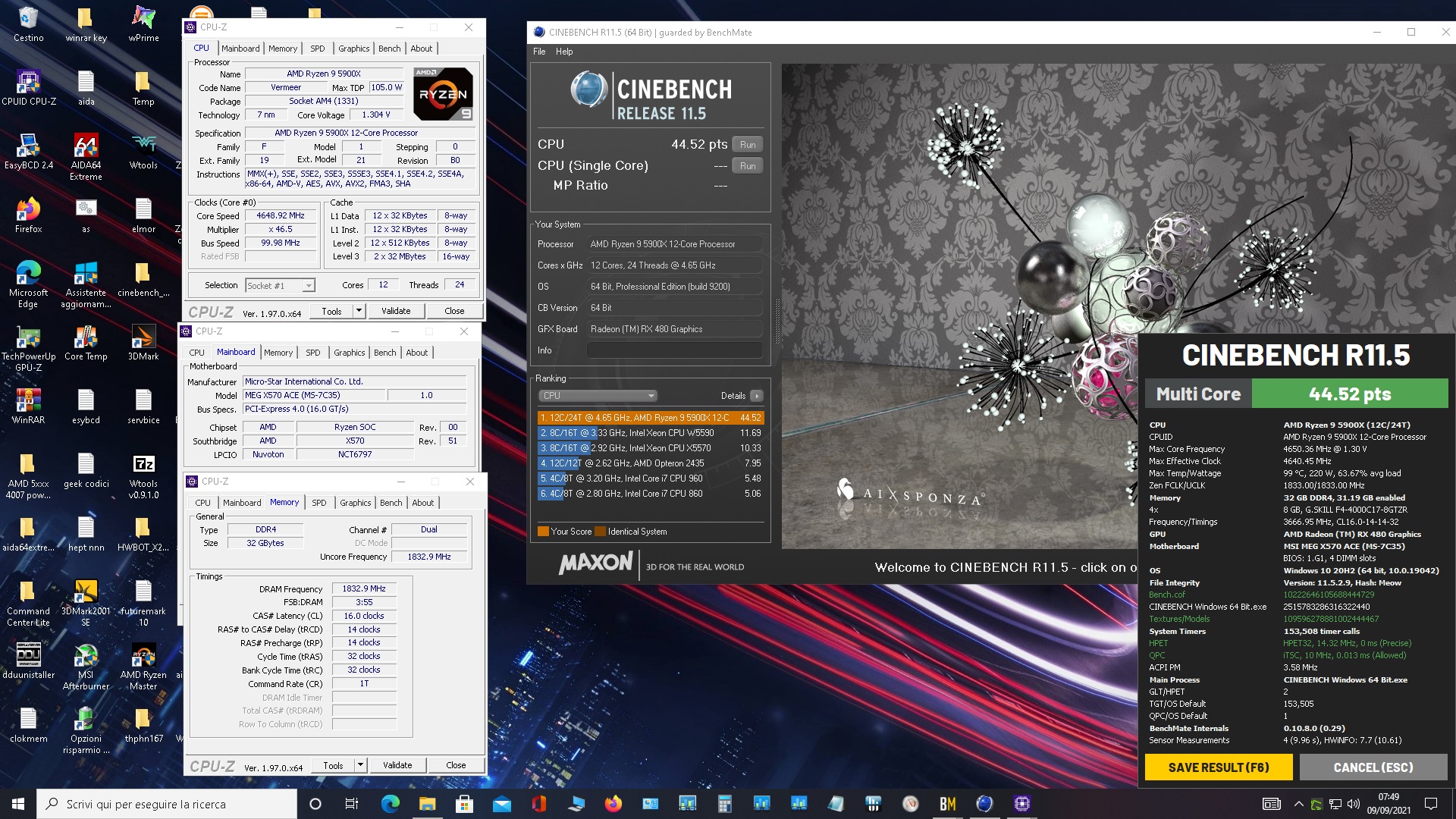Click SAVE RESULT (F6) button
The width and height of the screenshot is (1456, 819).
point(1219,767)
